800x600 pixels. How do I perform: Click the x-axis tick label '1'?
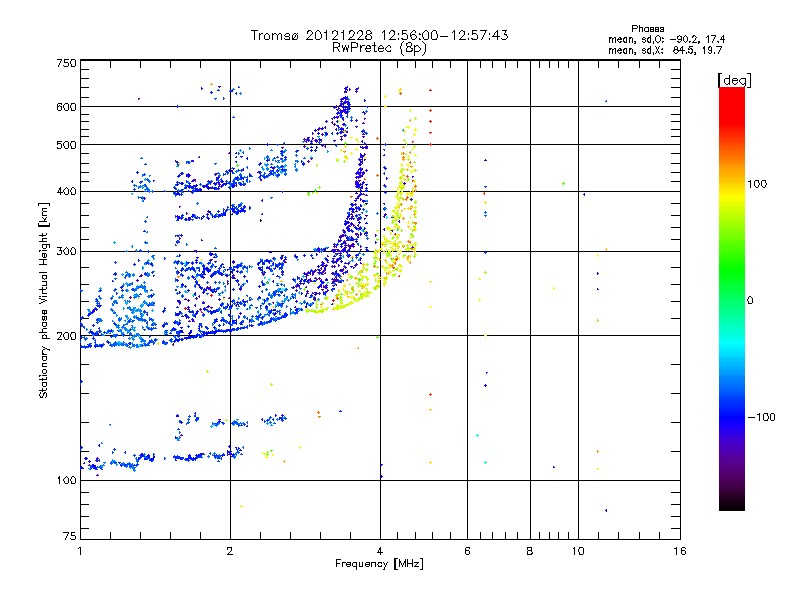pos(80,551)
